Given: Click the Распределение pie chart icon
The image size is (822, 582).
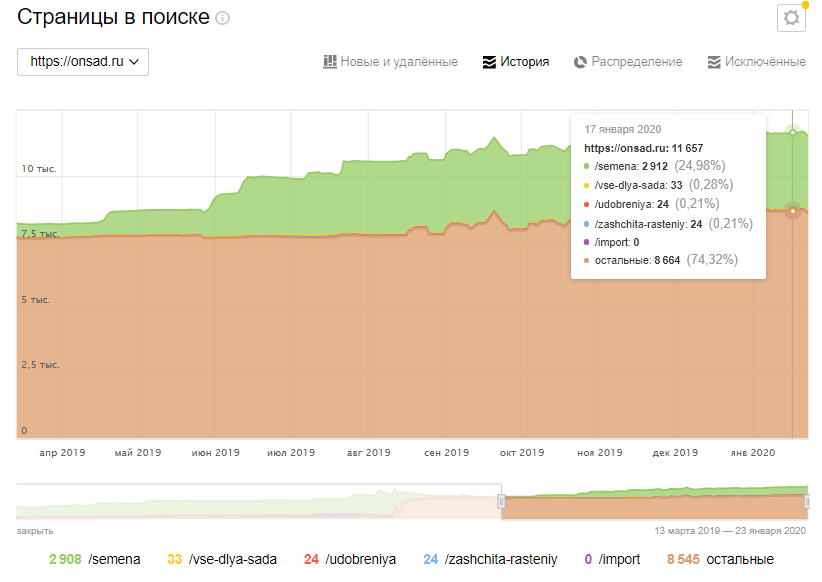Looking at the screenshot, I should (580, 62).
